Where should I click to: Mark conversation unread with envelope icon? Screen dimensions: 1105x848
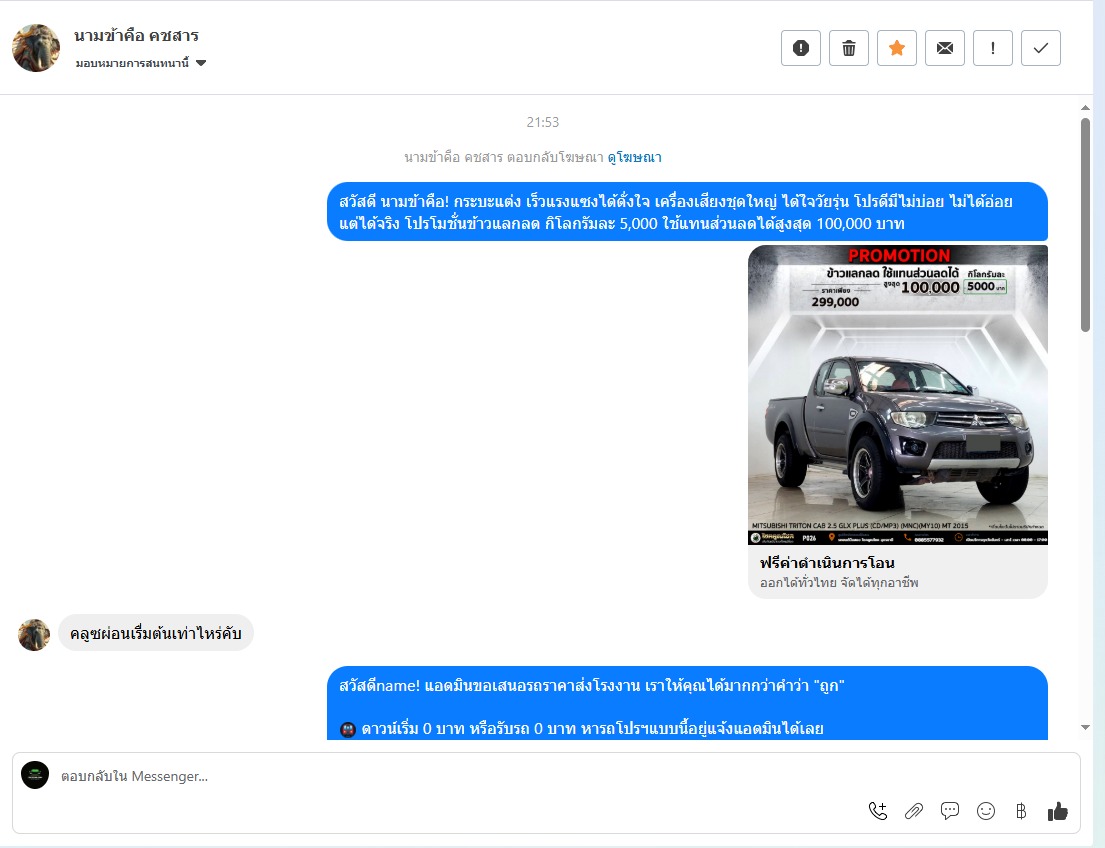point(944,48)
